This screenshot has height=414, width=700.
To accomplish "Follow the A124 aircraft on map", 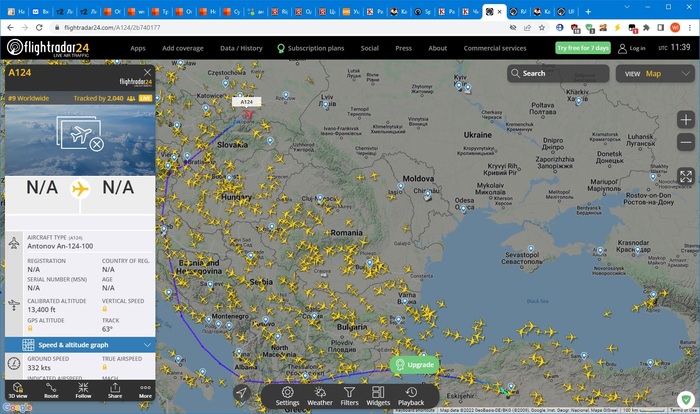I will (83, 390).
